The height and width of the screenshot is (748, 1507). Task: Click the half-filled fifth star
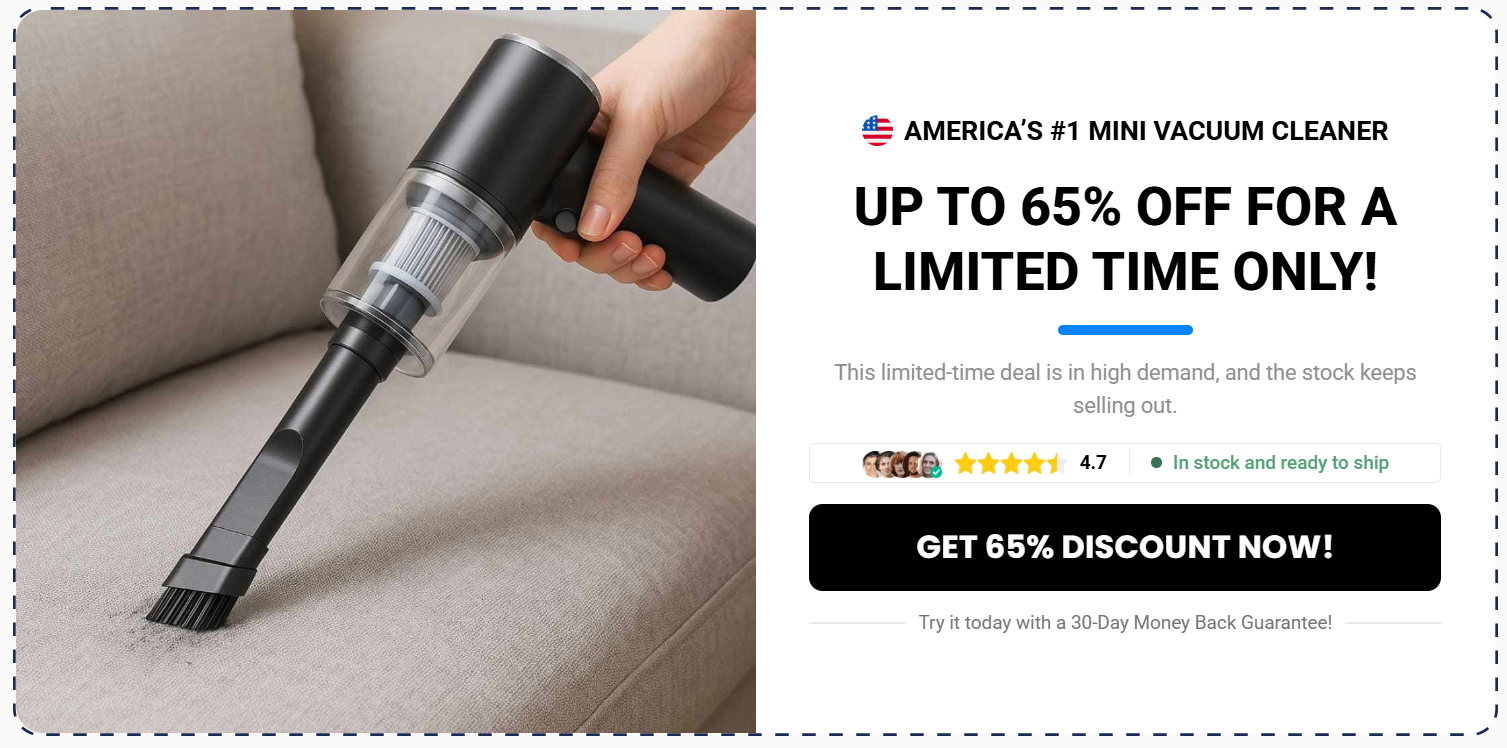[1055, 463]
